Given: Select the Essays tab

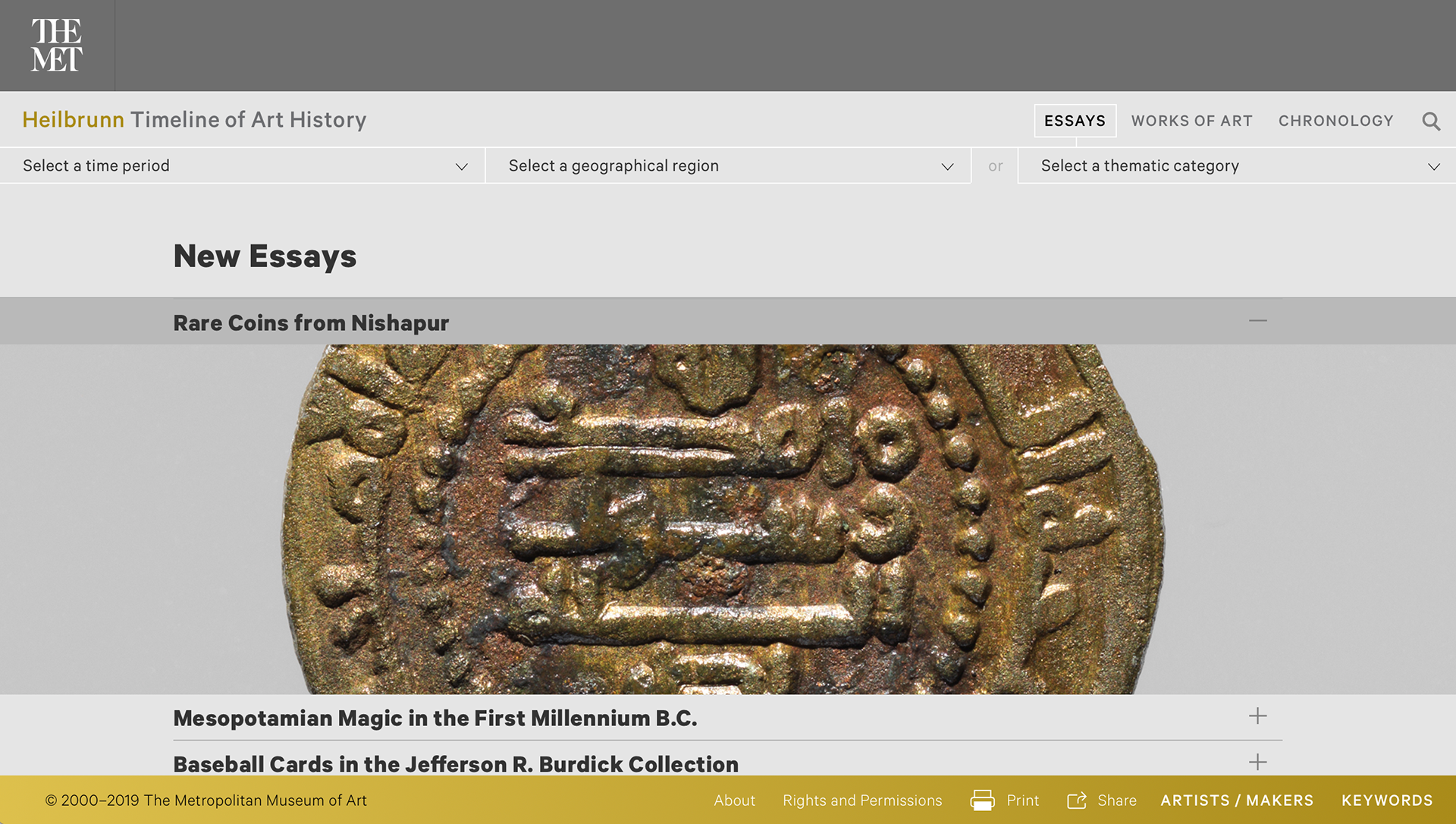Looking at the screenshot, I should tap(1075, 121).
